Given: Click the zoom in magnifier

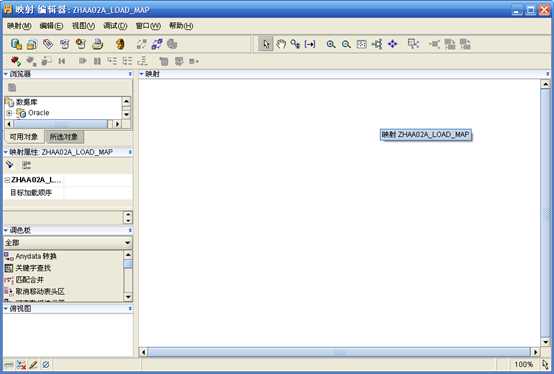Looking at the screenshot, I should [x=331, y=44].
